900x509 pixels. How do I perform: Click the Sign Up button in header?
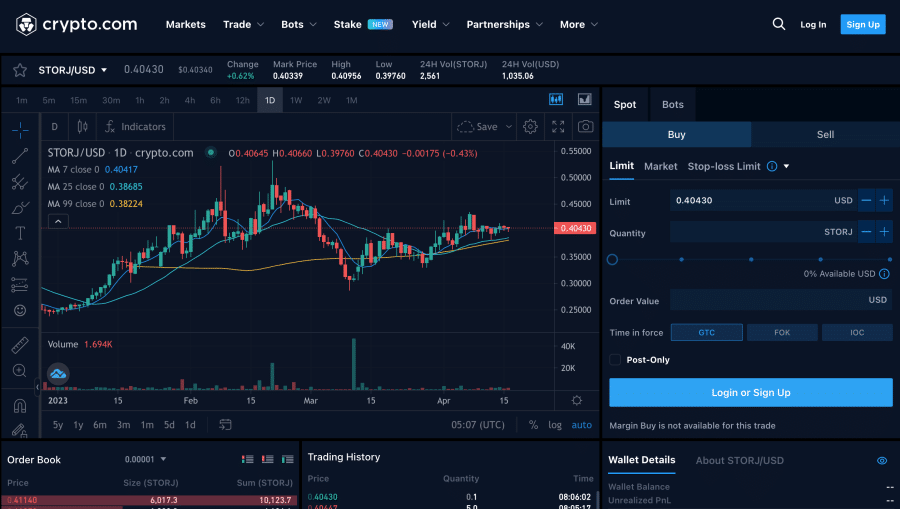tap(863, 24)
